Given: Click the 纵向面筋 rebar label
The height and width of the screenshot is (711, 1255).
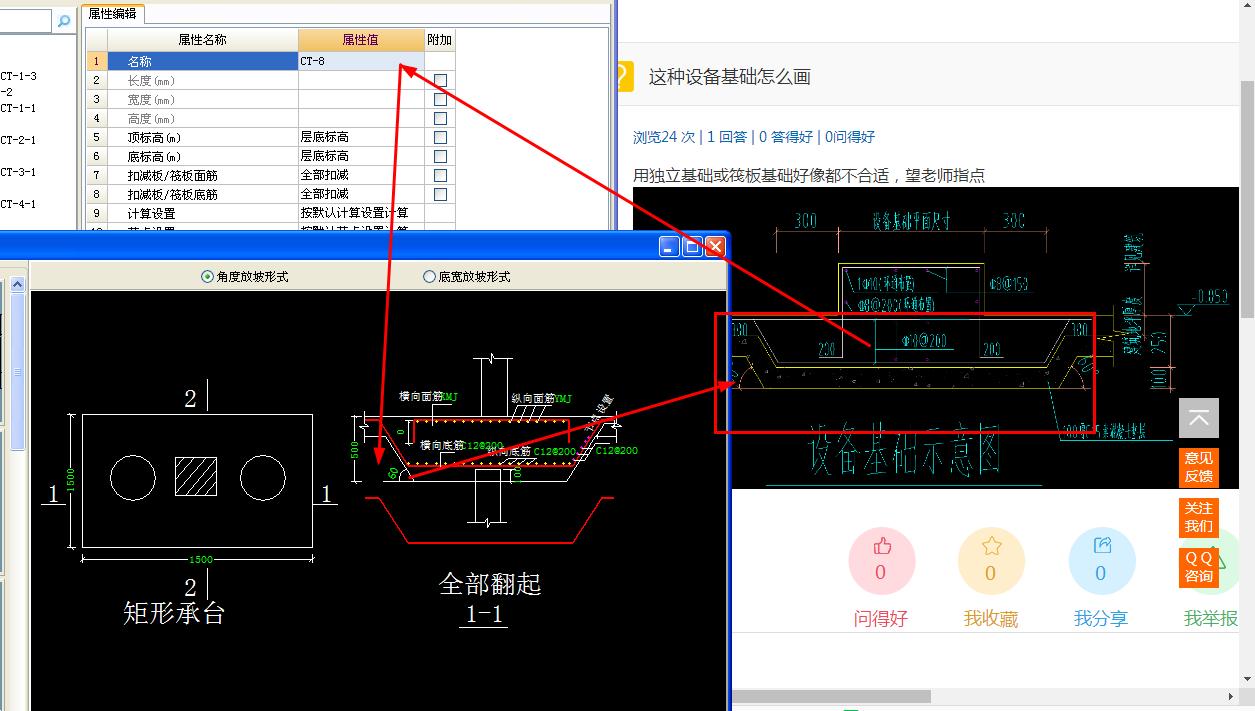Looking at the screenshot, I should click(532, 398).
